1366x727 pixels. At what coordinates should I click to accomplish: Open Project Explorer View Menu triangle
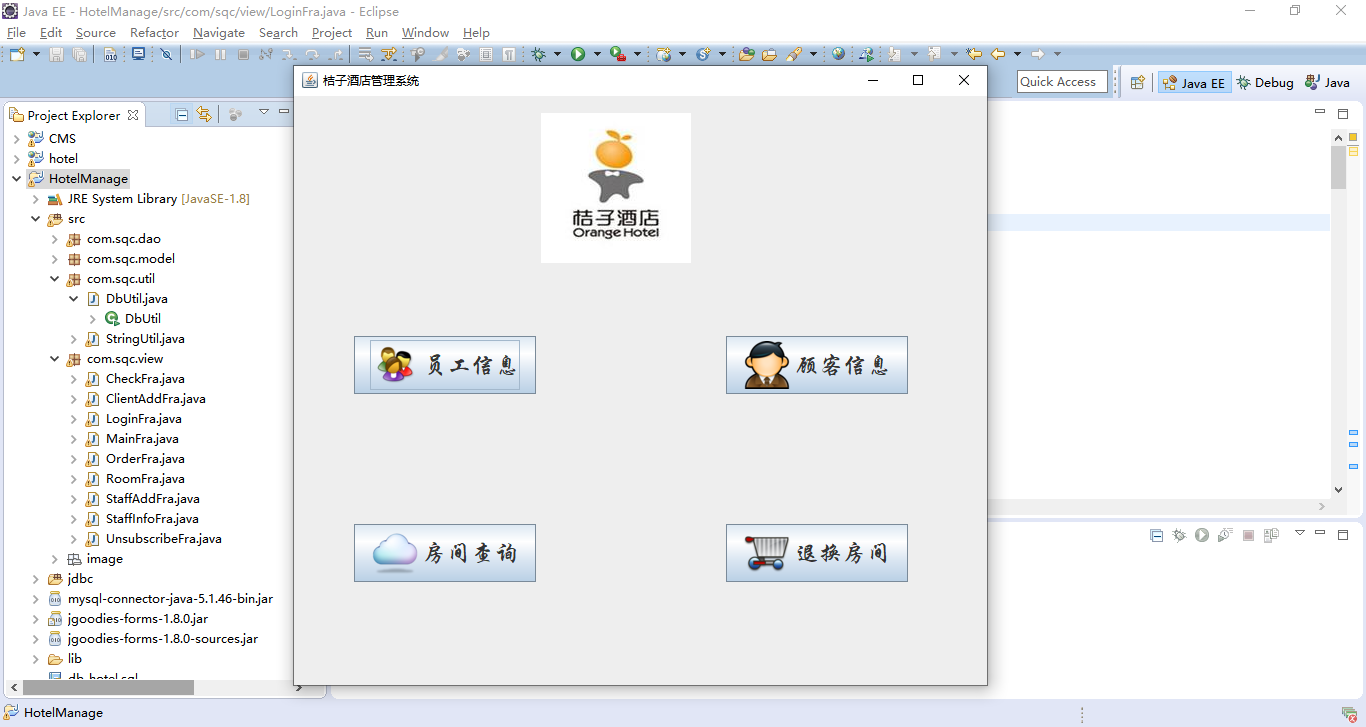point(263,113)
